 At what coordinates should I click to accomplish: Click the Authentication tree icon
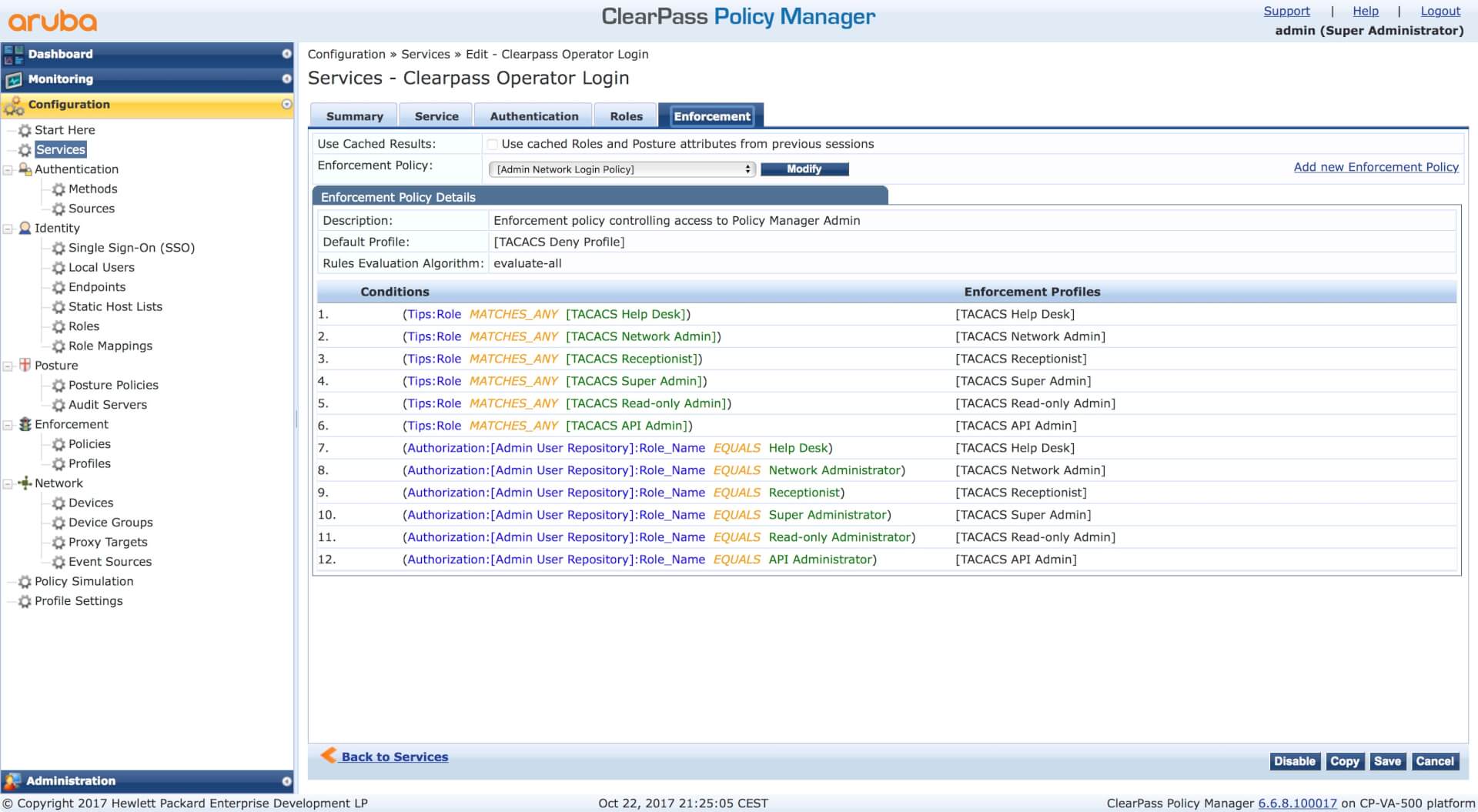click(25, 169)
